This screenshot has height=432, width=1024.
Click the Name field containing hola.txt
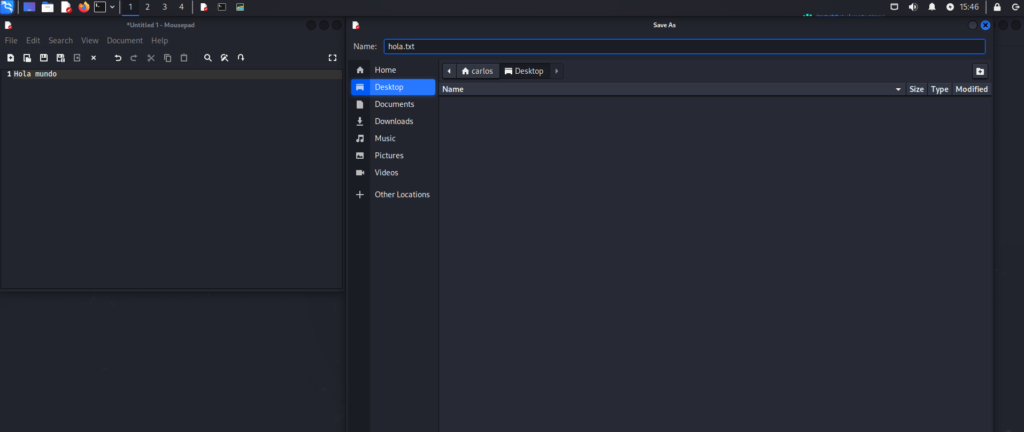pos(684,46)
